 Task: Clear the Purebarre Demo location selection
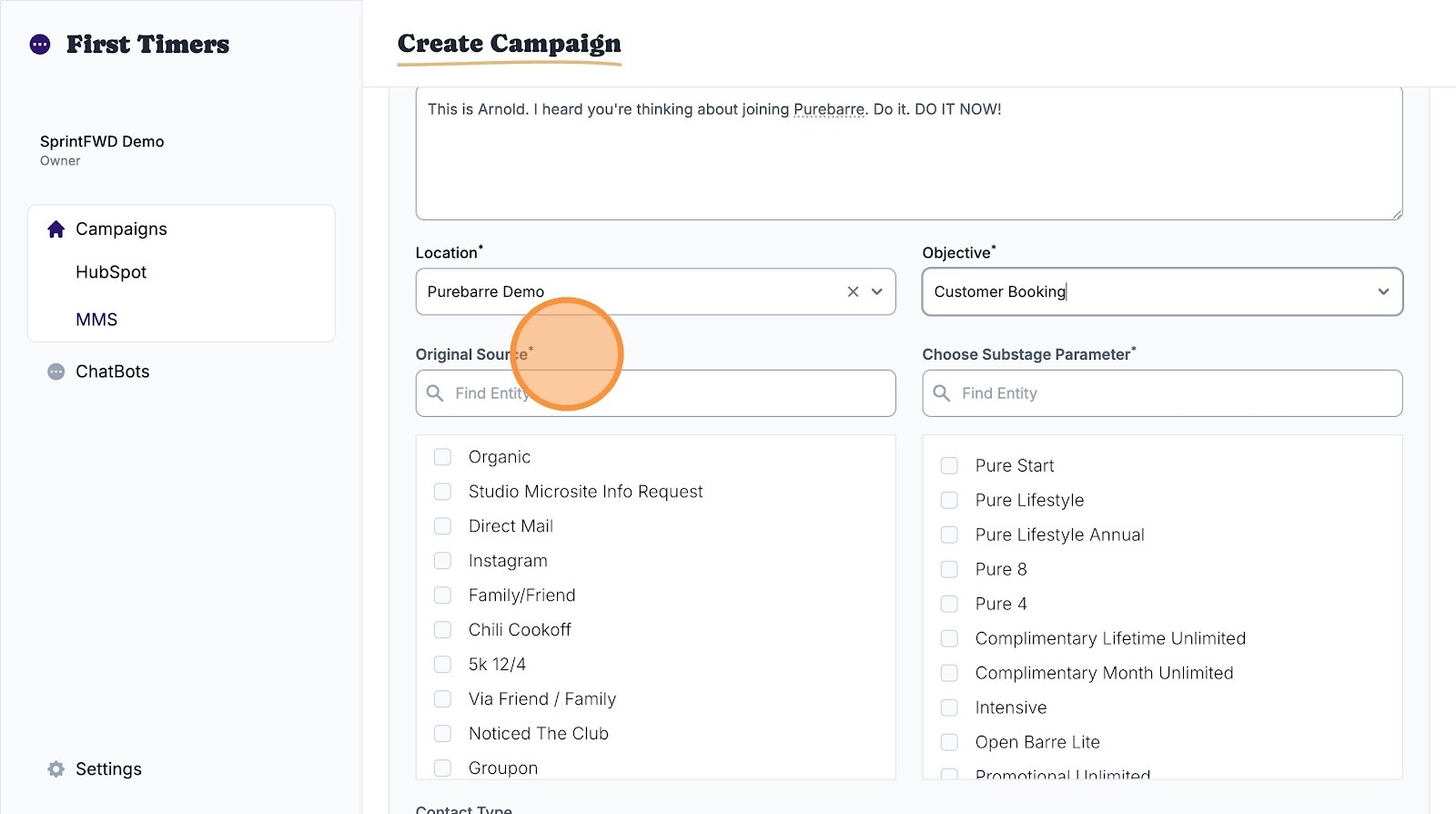pos(853,291)
